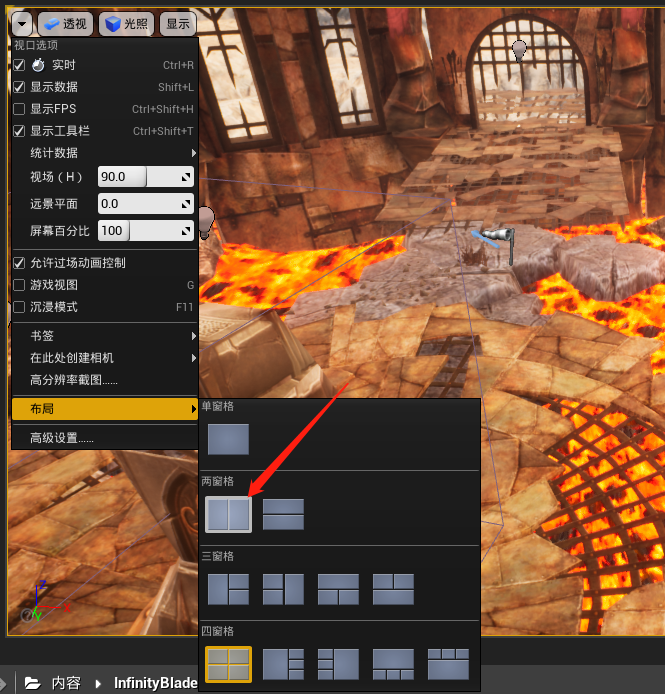Click the 内容 breadcrumb path entry

click(x=66, y=683)
